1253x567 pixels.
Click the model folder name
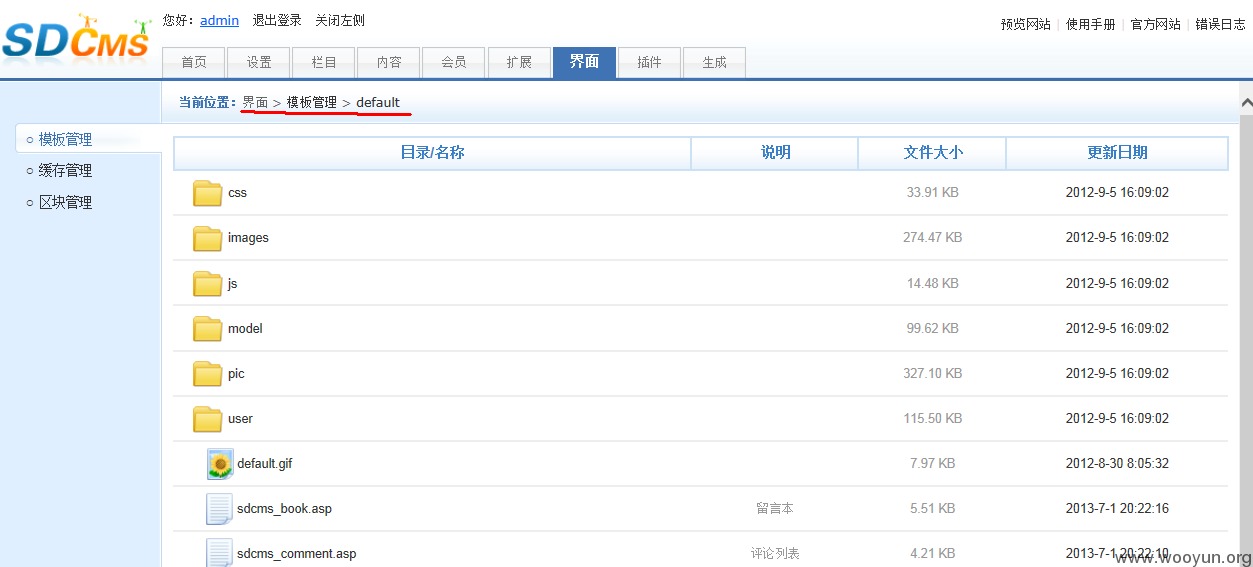pyautogui.click(x=245, y=329)
